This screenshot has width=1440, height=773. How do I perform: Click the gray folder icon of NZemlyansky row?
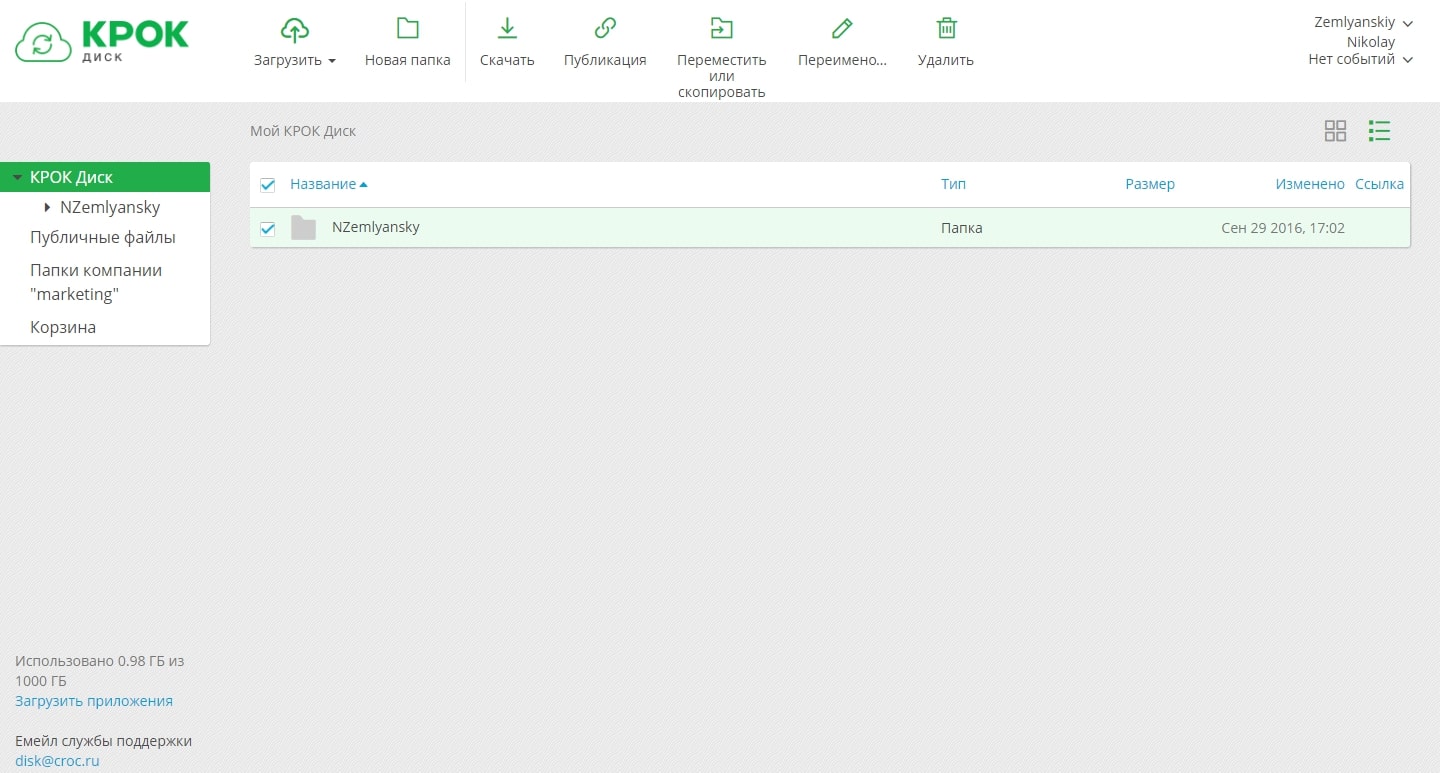(303, 228)
